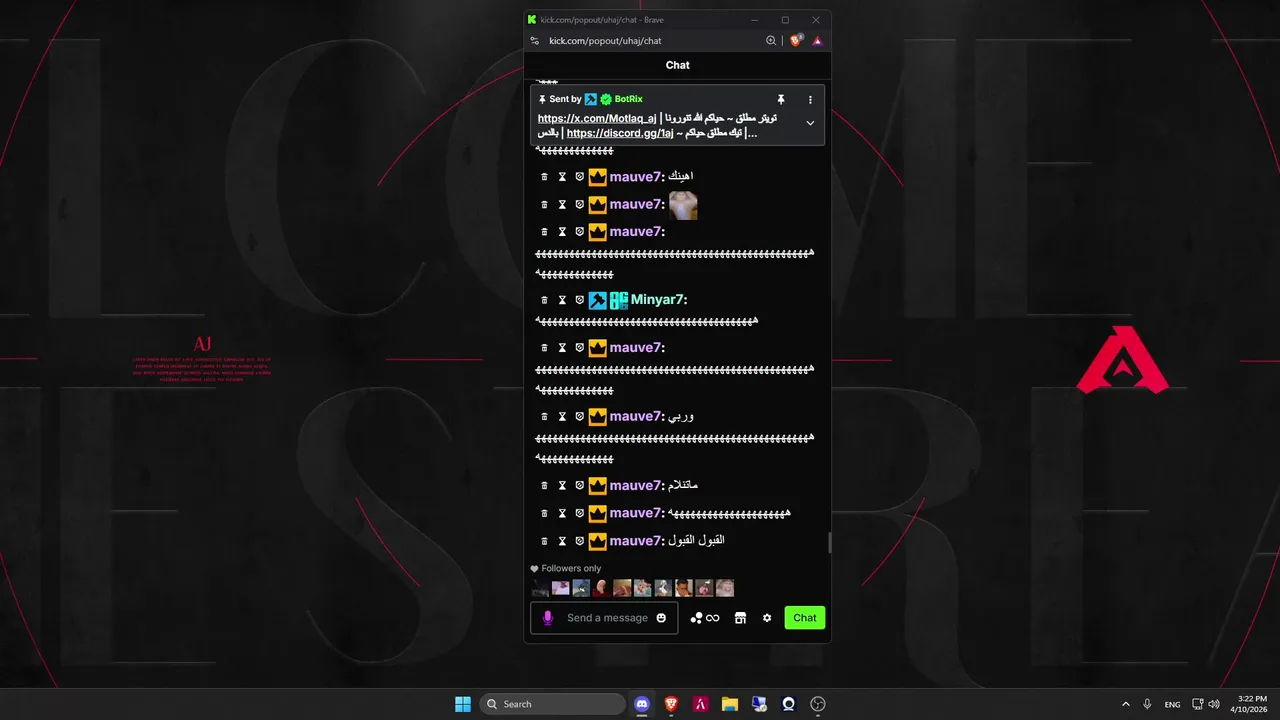
Task: Click the purple microphone icon in message box
Action: pyautogui.click(x=547, y=618)
